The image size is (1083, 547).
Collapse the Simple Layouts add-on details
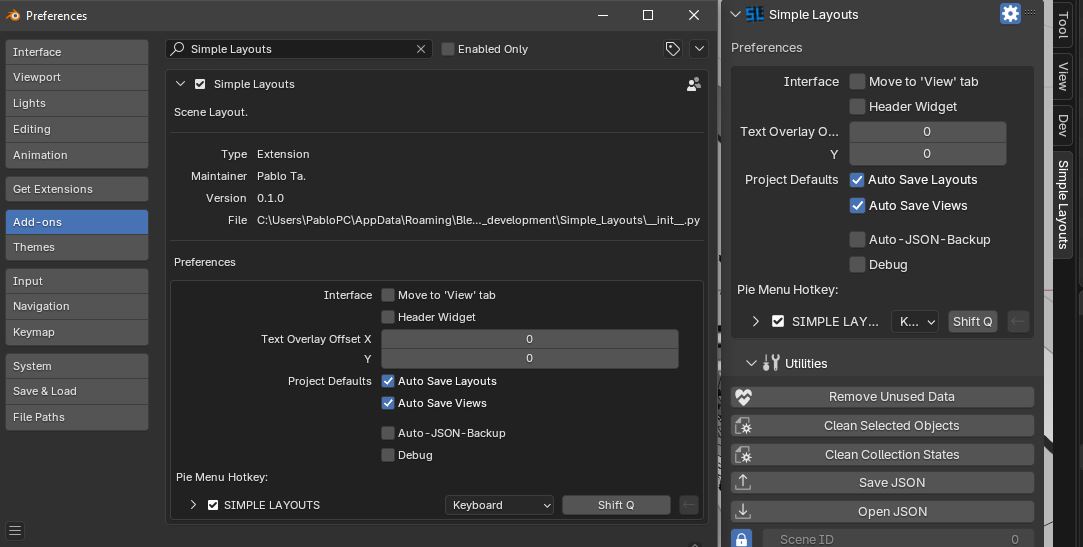pyautogui.click(x=180, y=84)
